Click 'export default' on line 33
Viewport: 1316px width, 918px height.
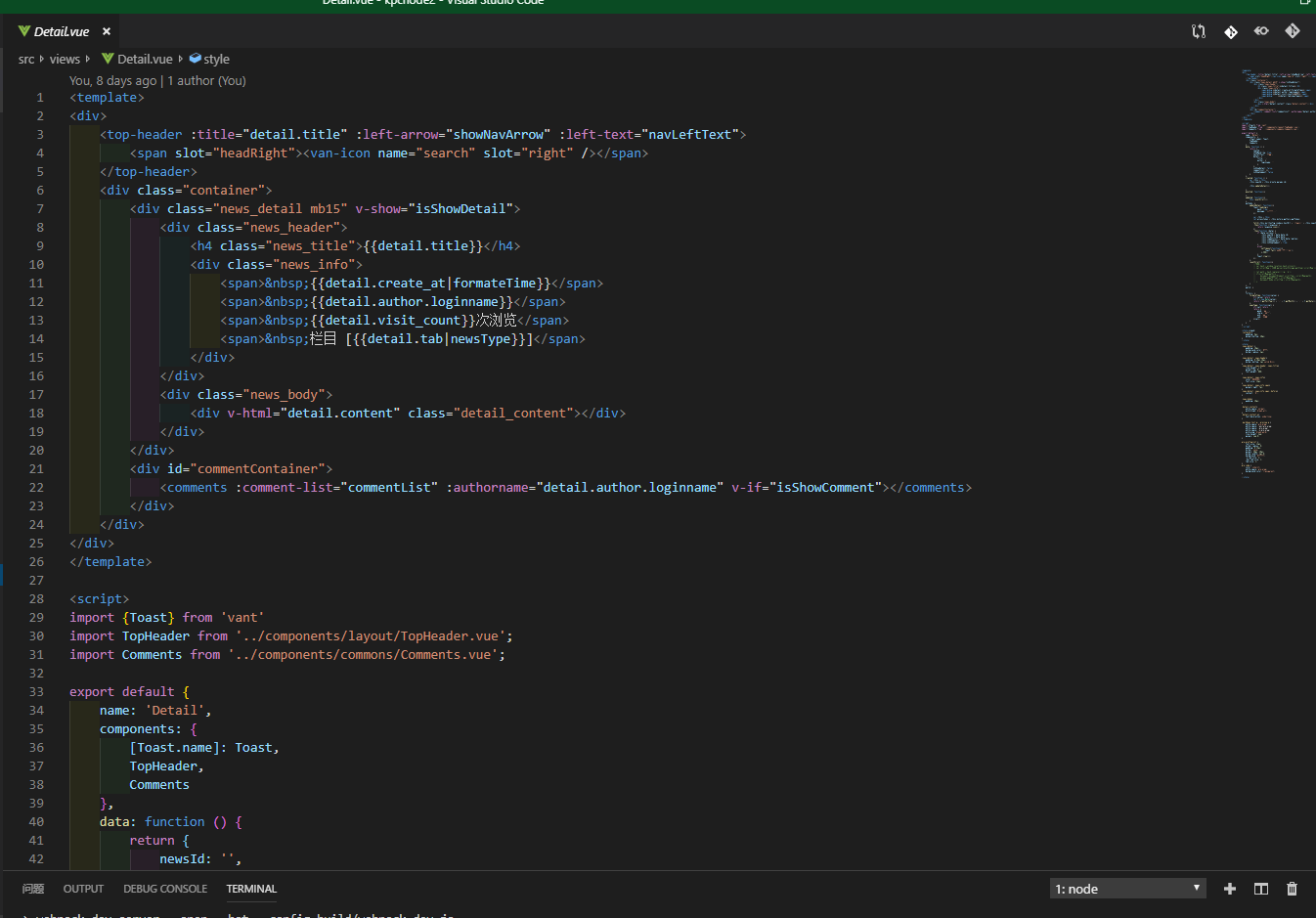coord(122,691)
